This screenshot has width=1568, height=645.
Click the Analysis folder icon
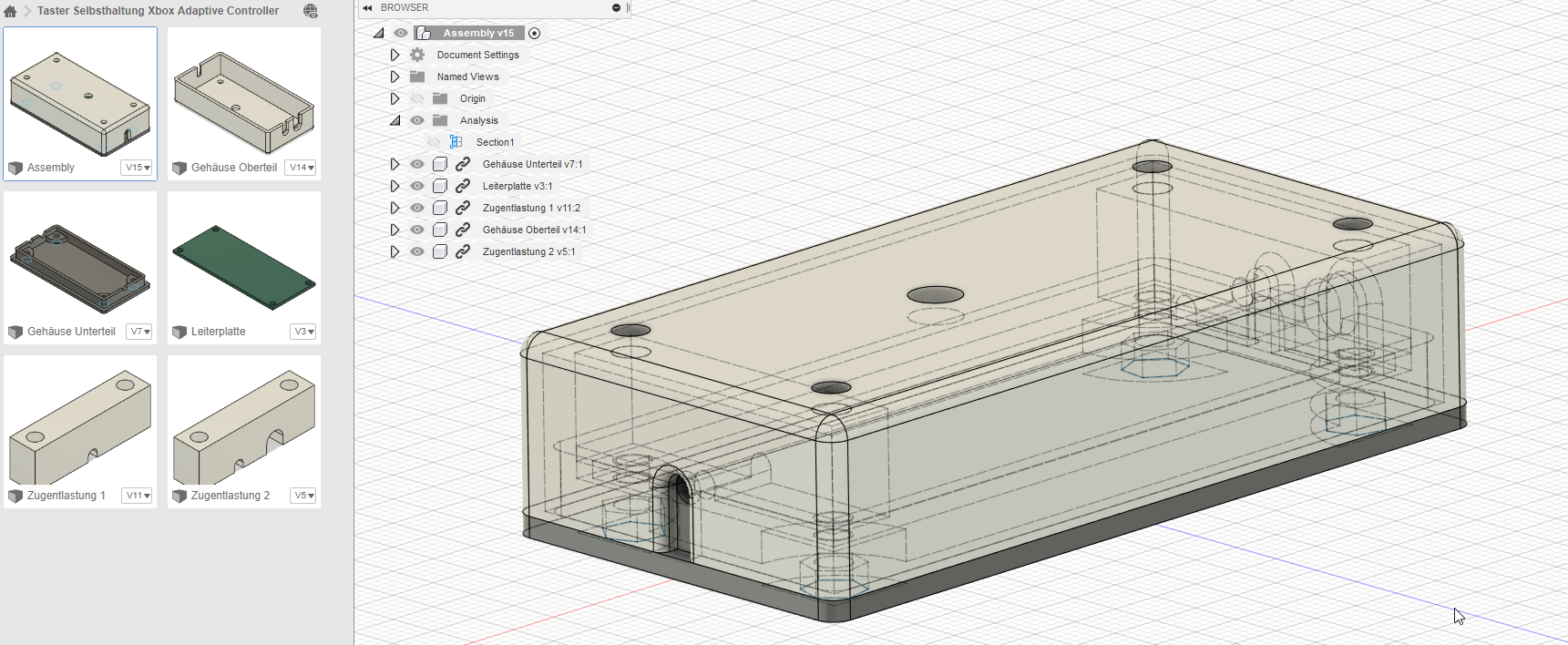[x=440, y=120]
